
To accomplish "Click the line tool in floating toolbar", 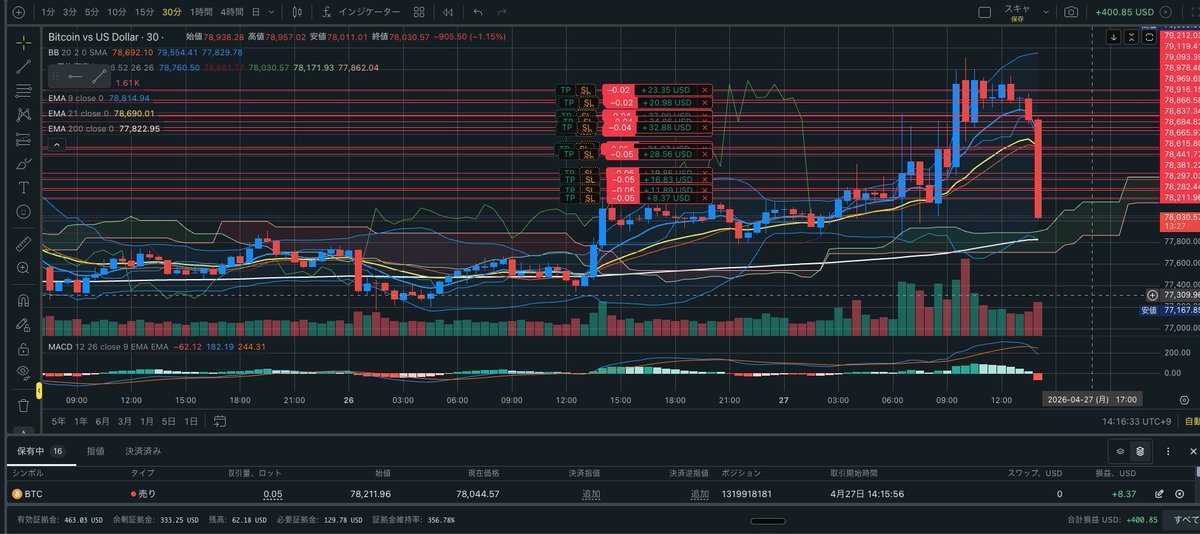I will pyautogui.click(x=75, y=76).
